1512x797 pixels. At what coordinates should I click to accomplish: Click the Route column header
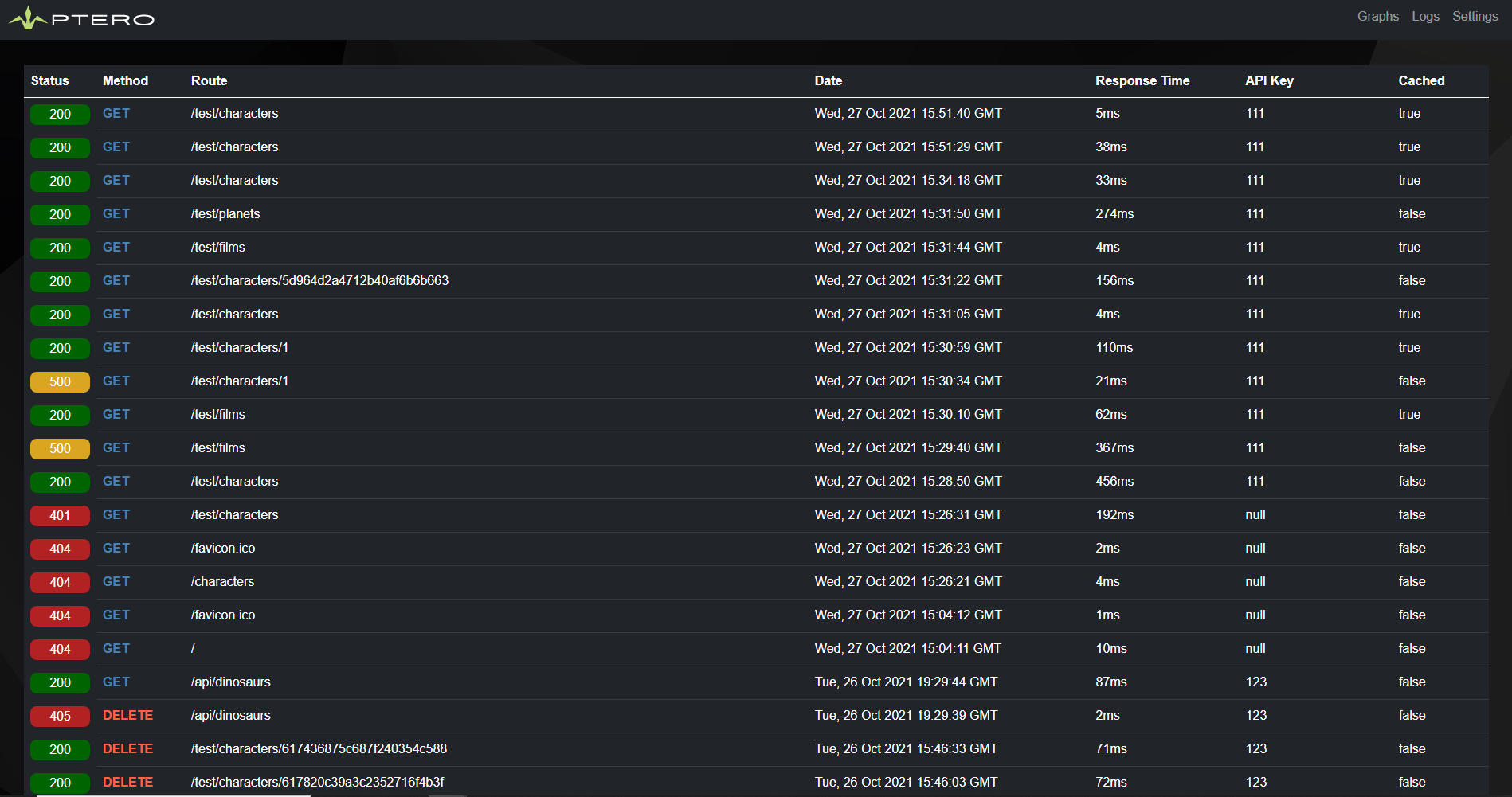click(209, 80)
